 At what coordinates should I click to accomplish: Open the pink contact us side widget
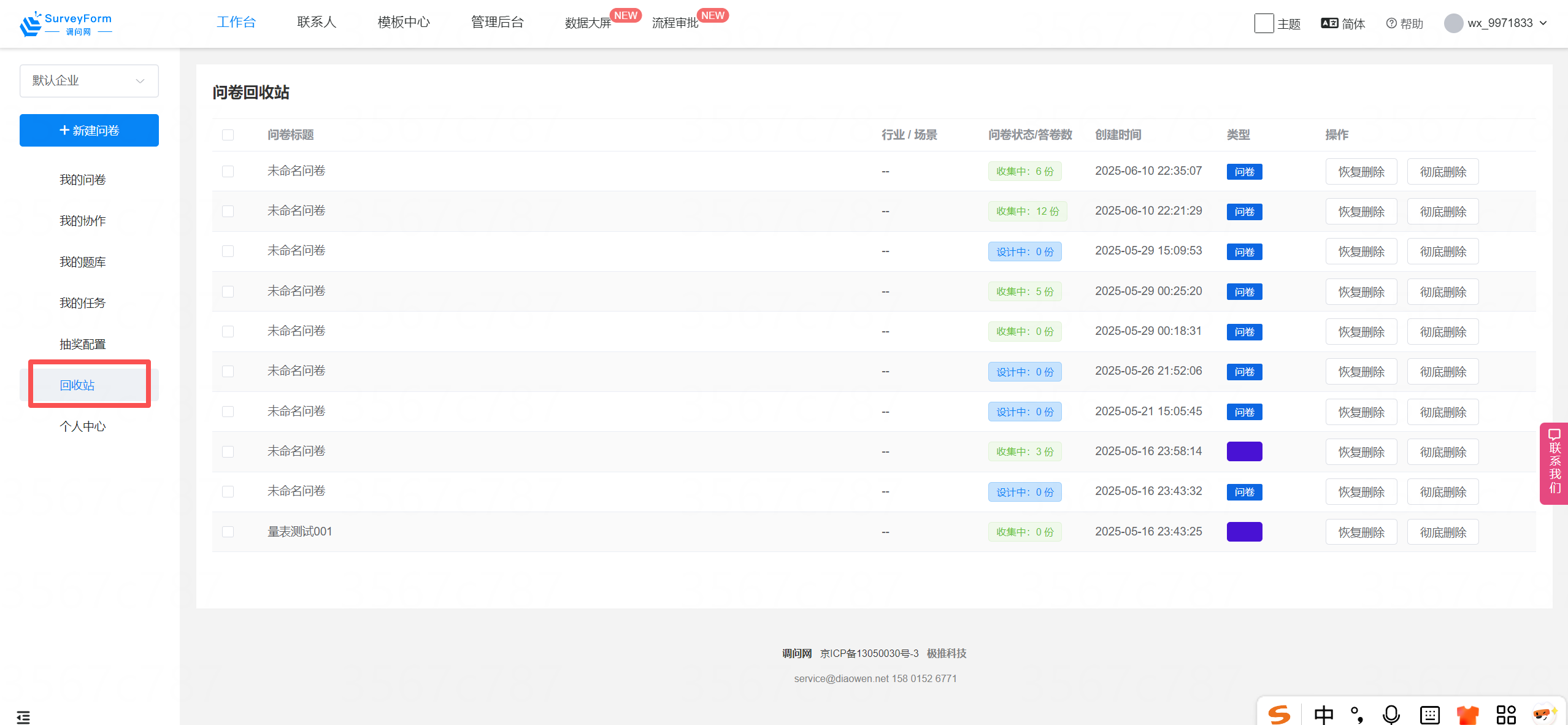click(x=1555, y=463)
